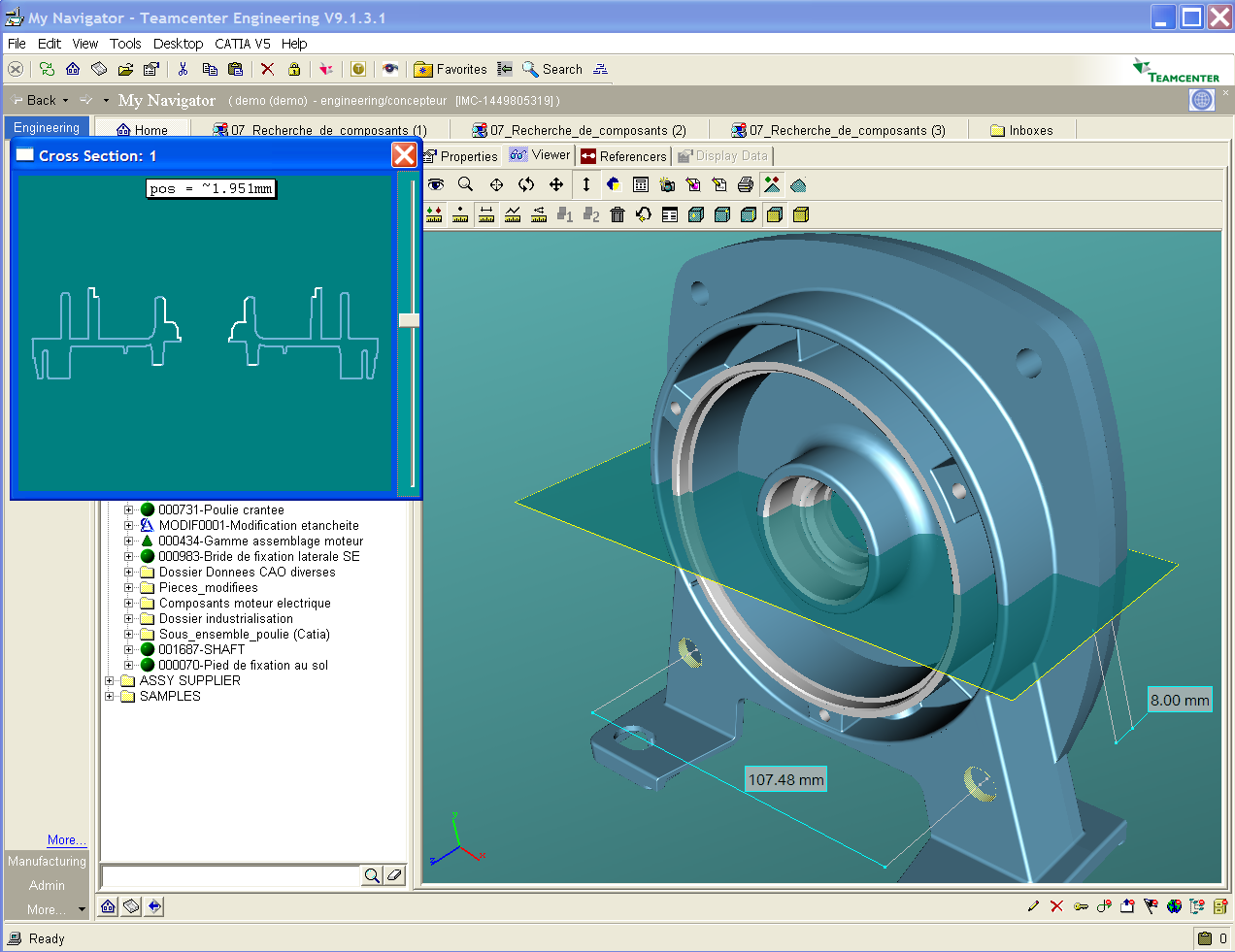Screen dimensions: 1235x952
Task: Click the padlock icon in main toolbar
Action: 294,69
